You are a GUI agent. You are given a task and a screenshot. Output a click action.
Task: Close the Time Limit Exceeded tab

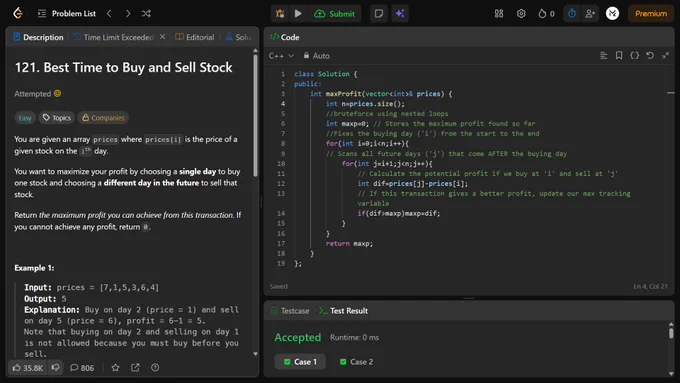[x=162, y=37]
